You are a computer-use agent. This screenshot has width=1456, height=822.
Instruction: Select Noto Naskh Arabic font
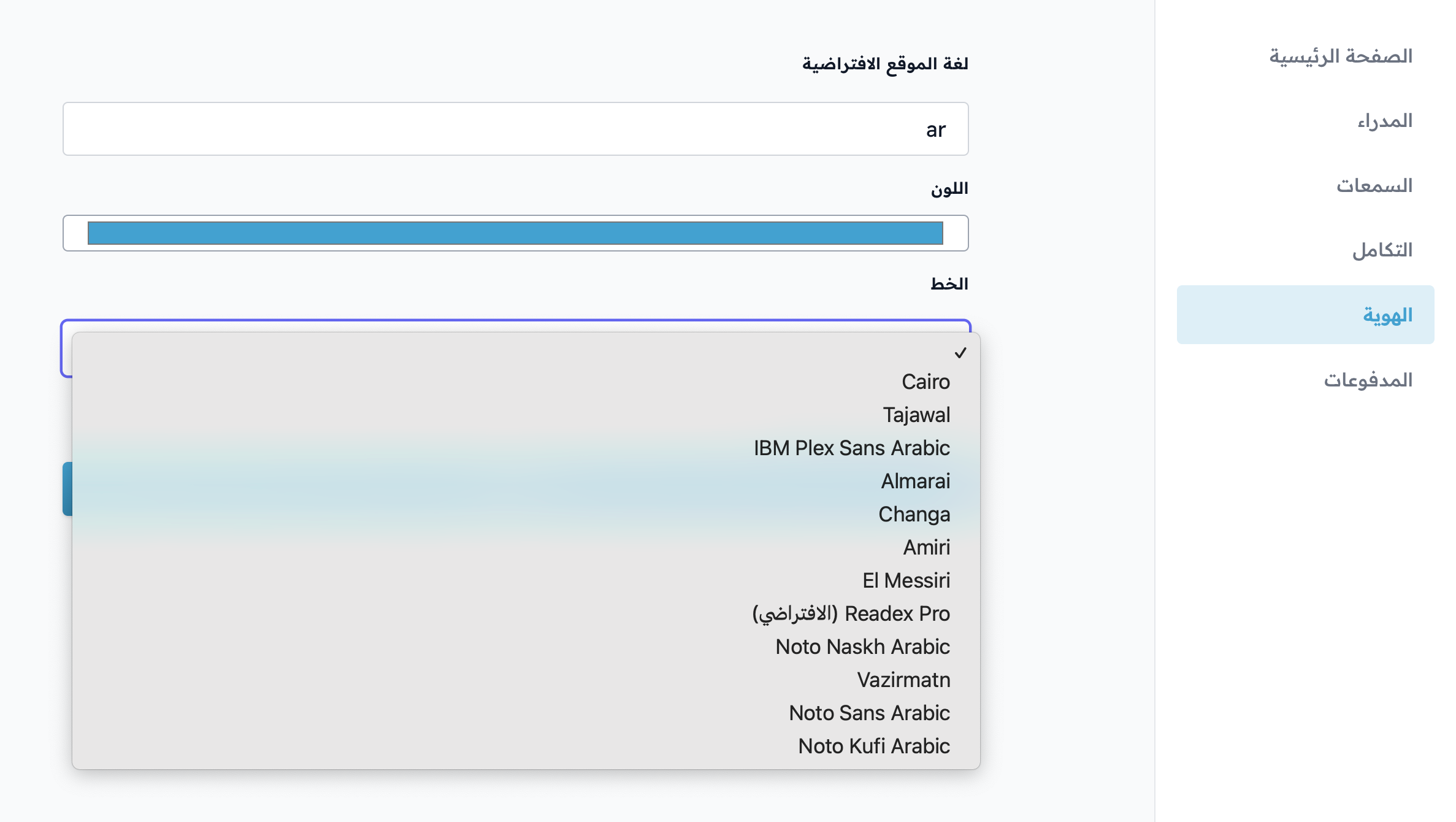[526, 647]
